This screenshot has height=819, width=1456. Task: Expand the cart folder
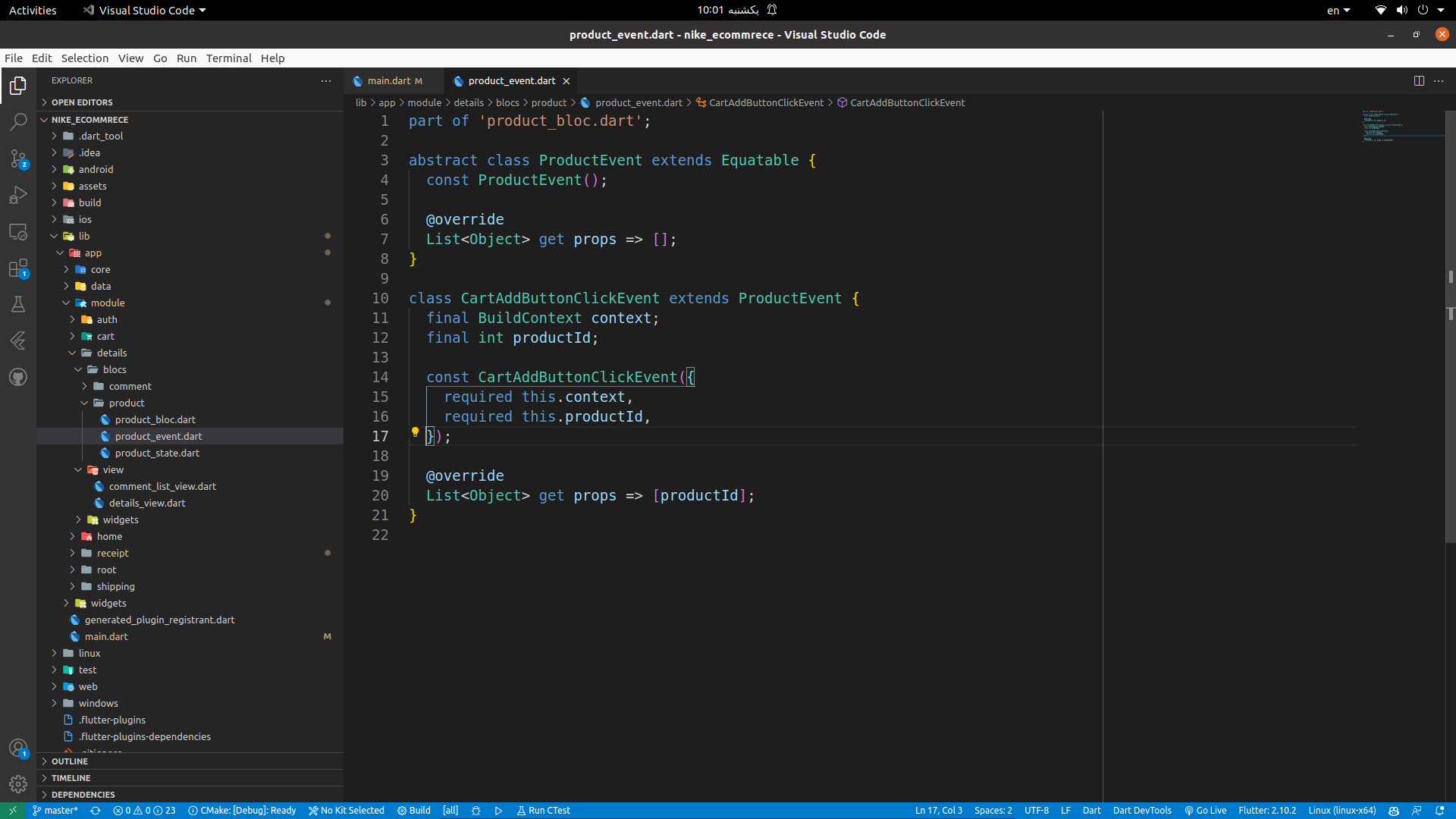190,336
